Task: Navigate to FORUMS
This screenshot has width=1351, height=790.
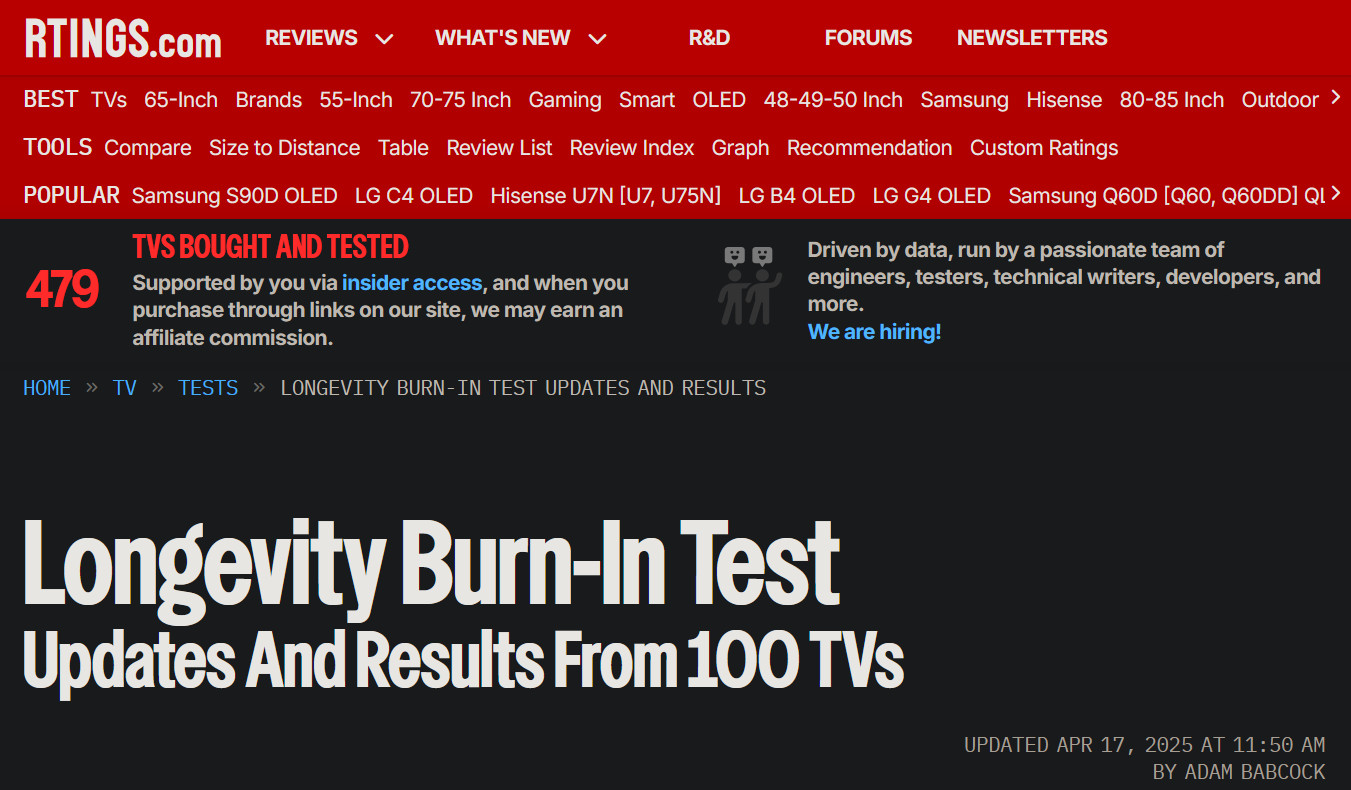Action: pos(868,37)
